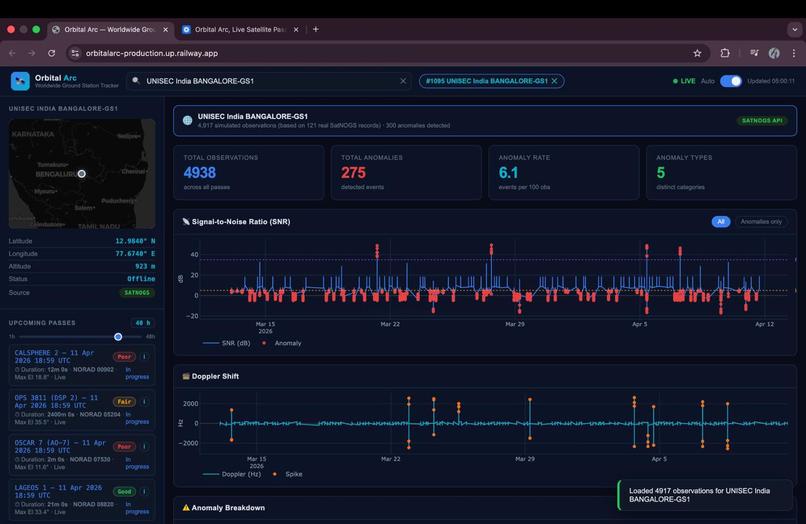Clear the station search field
This screenshot has height=524, width=806.
coord(403,81)
